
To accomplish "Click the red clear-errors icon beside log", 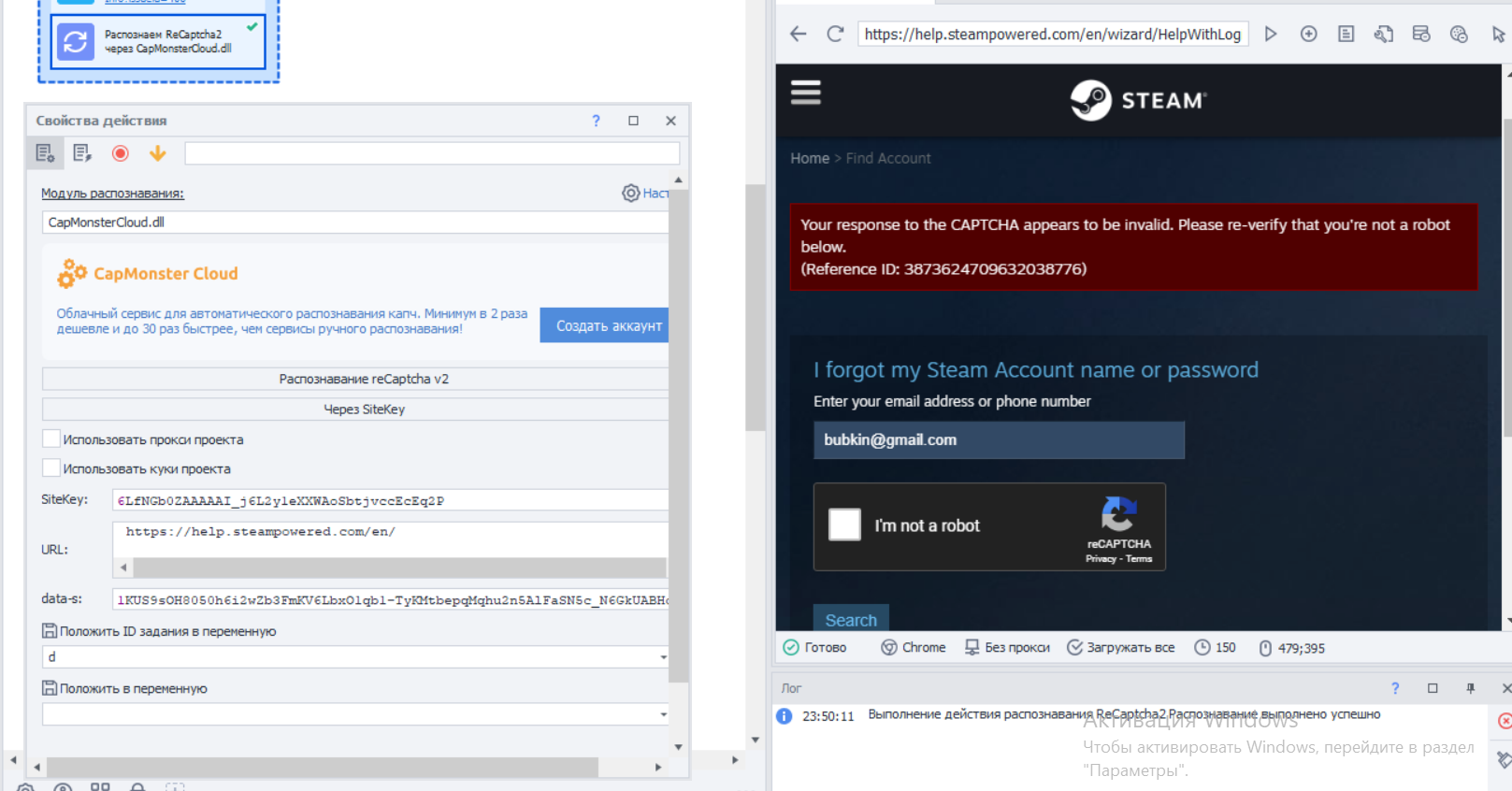I will tap(1505, 721).
